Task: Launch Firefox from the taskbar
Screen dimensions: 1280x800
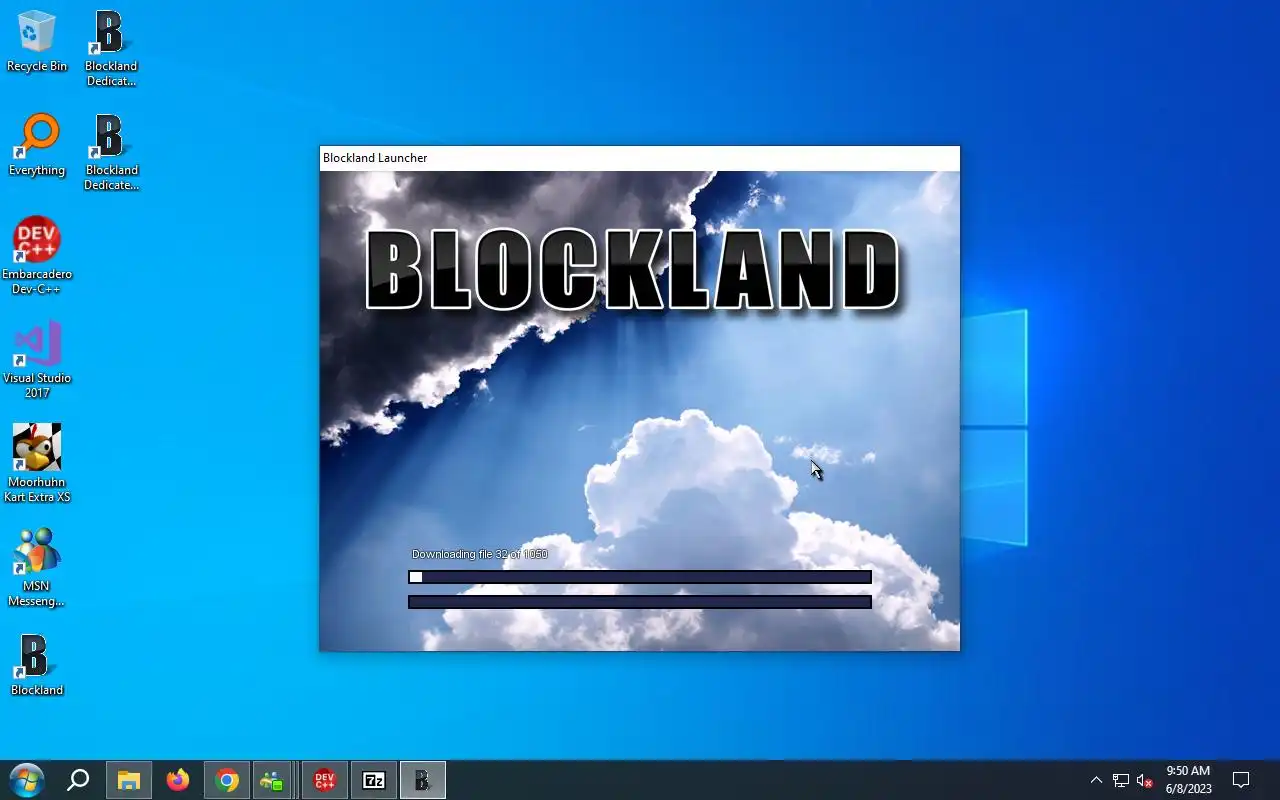Action: [178, 780]
